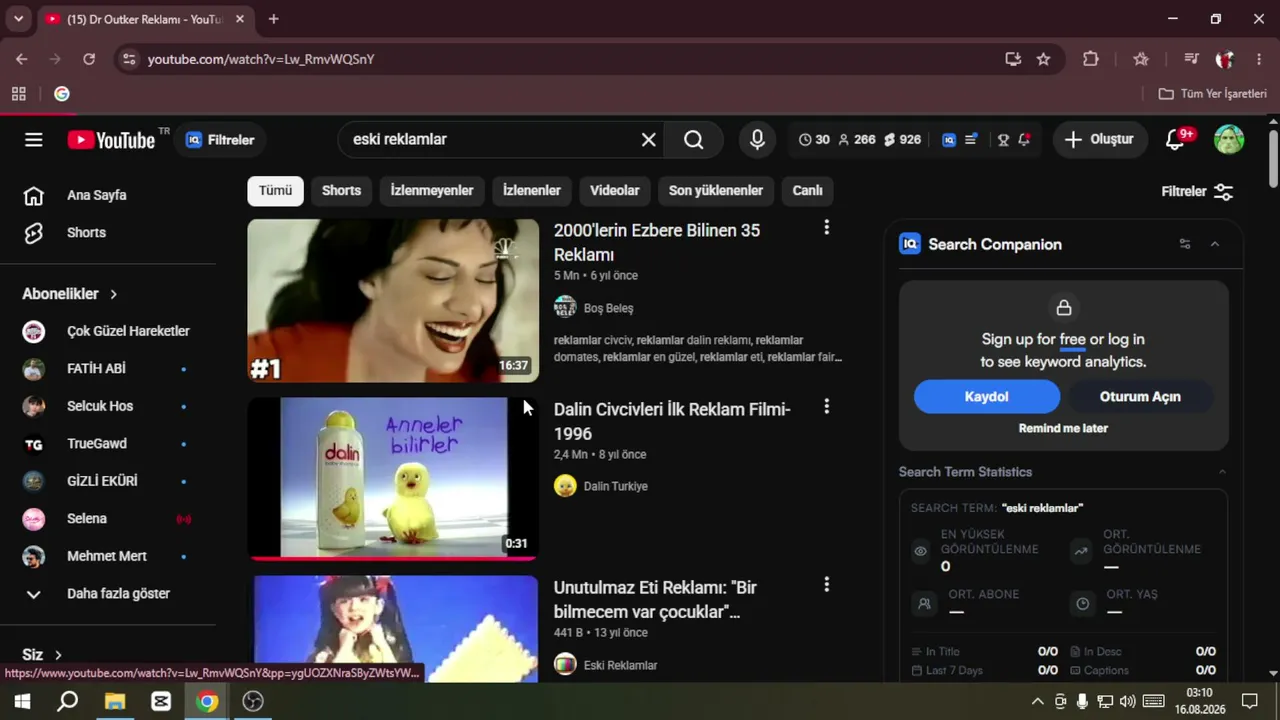Open the vidIQ trophy achievements icon

(x=1003, y=140)
